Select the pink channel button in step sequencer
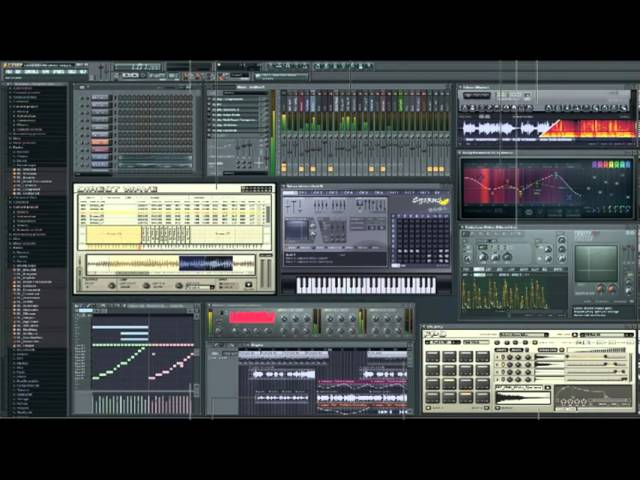 tap(101, 149)
